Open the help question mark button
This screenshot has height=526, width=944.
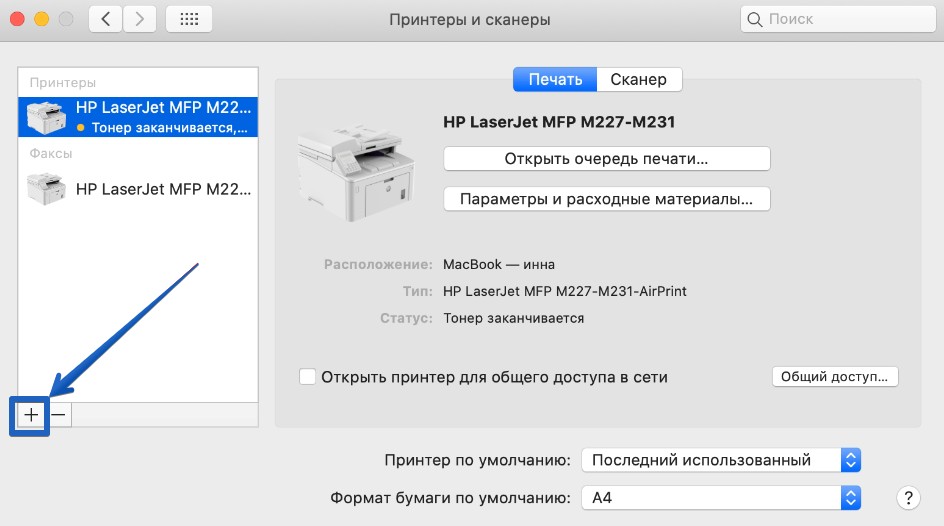[x=908, y=497]
